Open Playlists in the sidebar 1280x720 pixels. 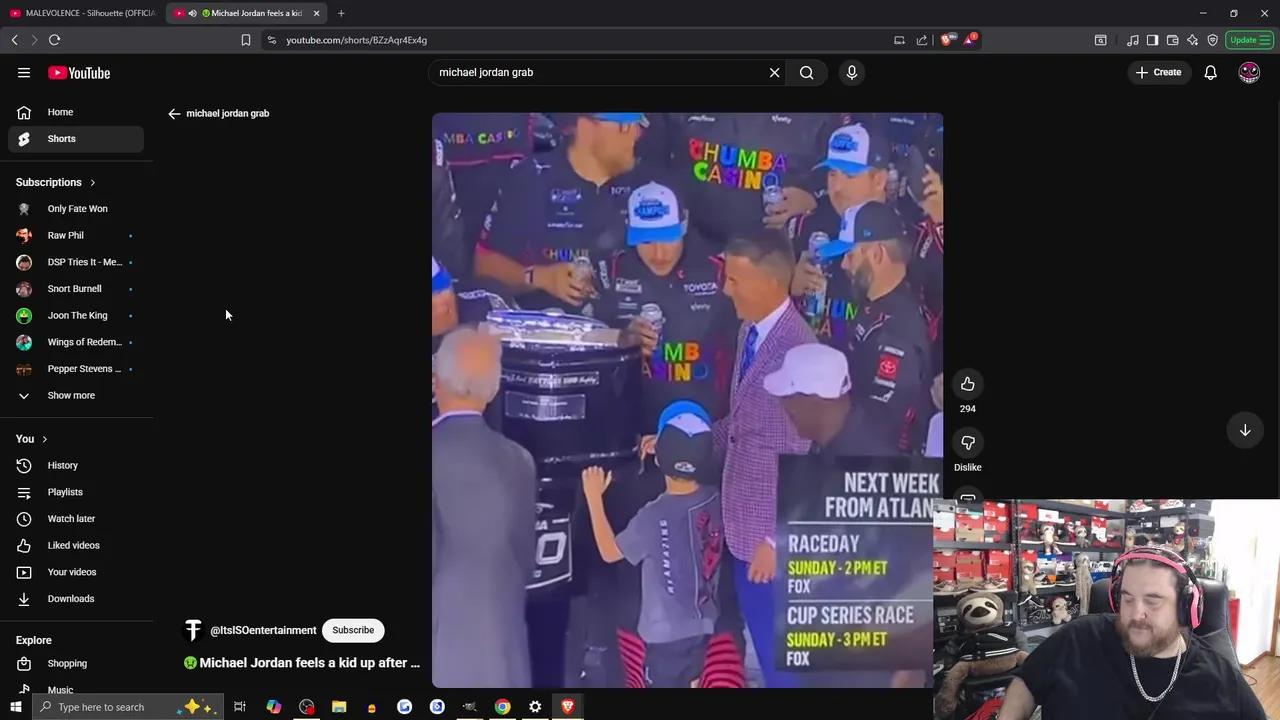pos(76,492)
